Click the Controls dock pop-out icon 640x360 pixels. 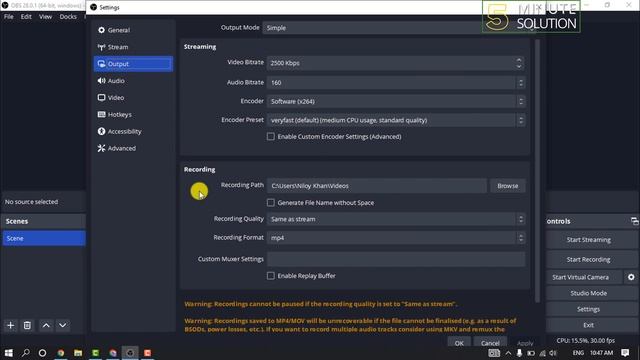(x=634, y=221)
